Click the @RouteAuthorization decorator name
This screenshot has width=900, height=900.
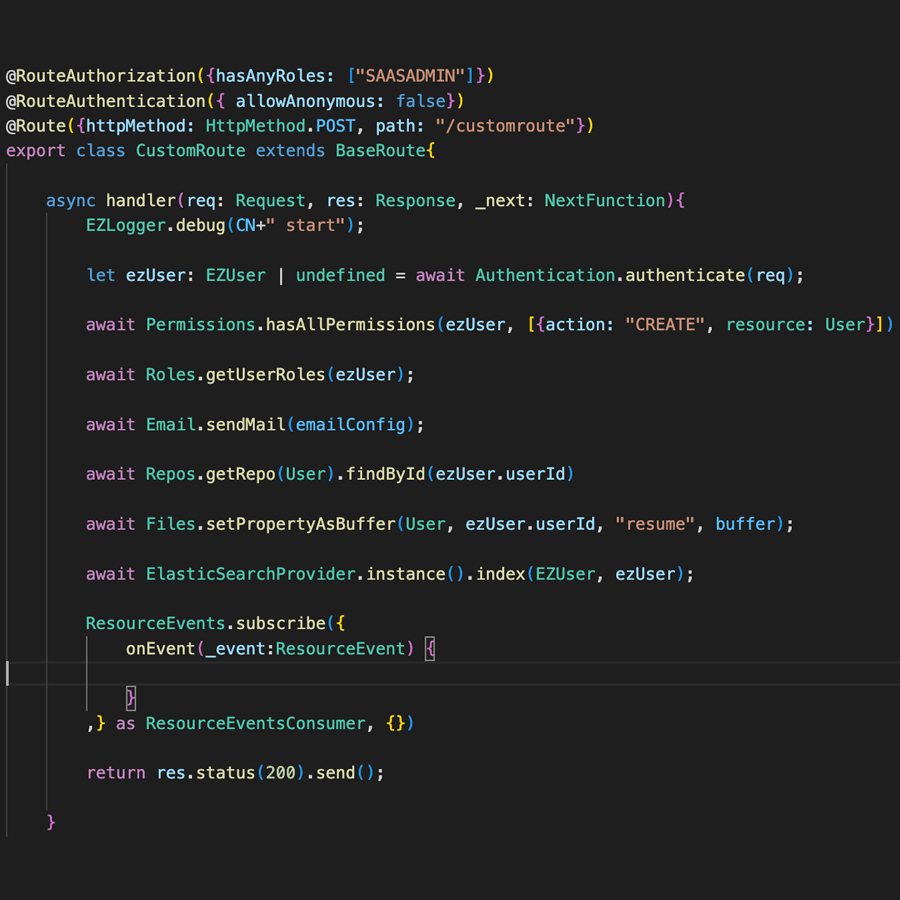tap(100, 76)
